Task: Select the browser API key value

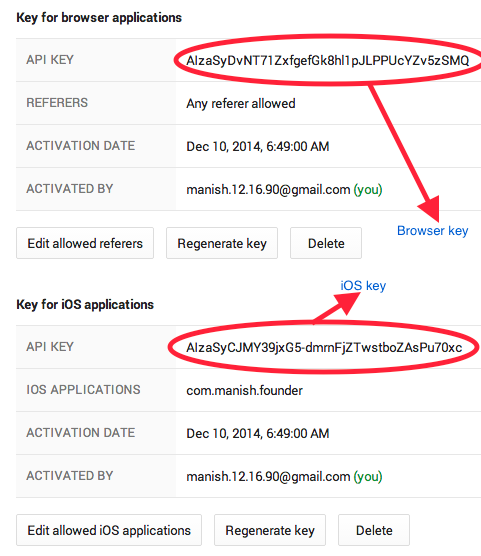Action: 327,61
